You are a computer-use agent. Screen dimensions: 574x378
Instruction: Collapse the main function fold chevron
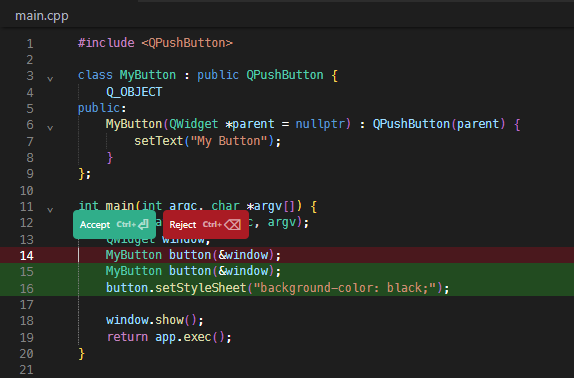coord(50,209)
